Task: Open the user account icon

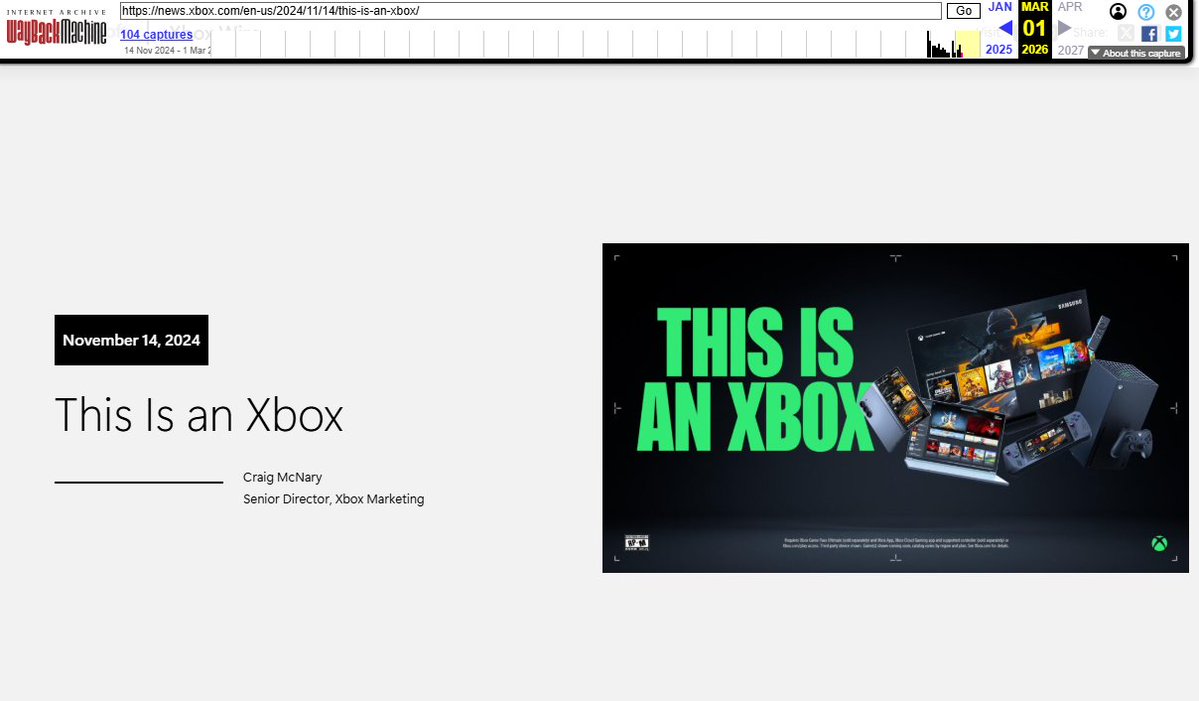Action: [x=1118, y=11]
